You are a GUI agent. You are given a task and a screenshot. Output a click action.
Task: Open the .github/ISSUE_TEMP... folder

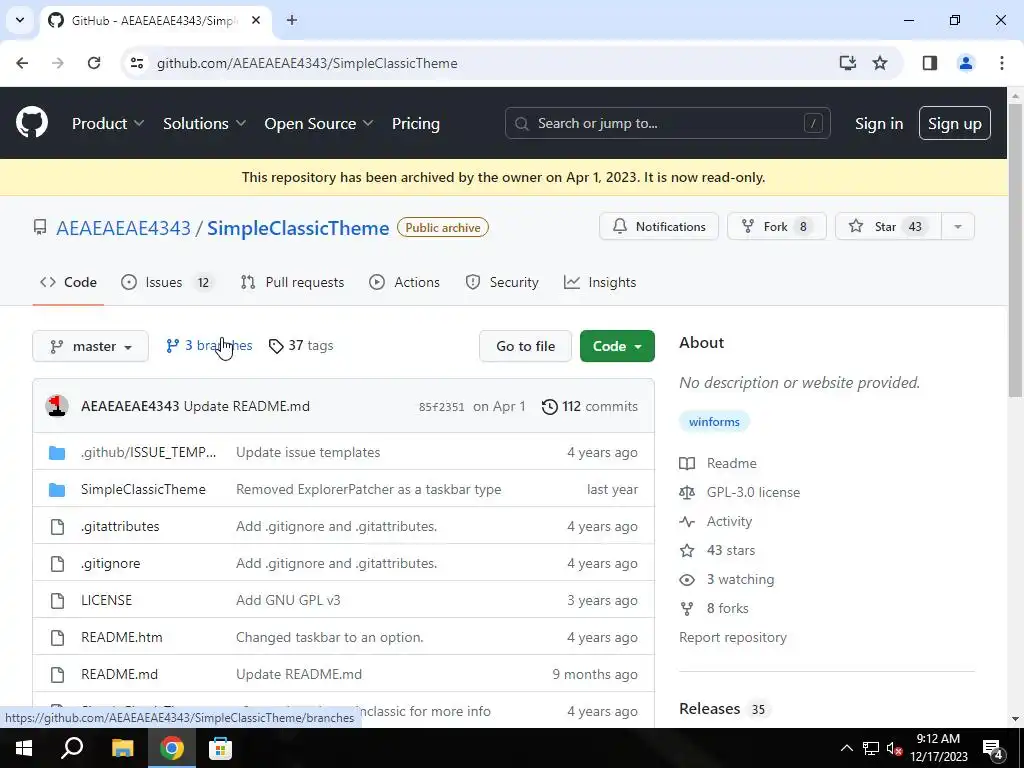click(148, 452)
